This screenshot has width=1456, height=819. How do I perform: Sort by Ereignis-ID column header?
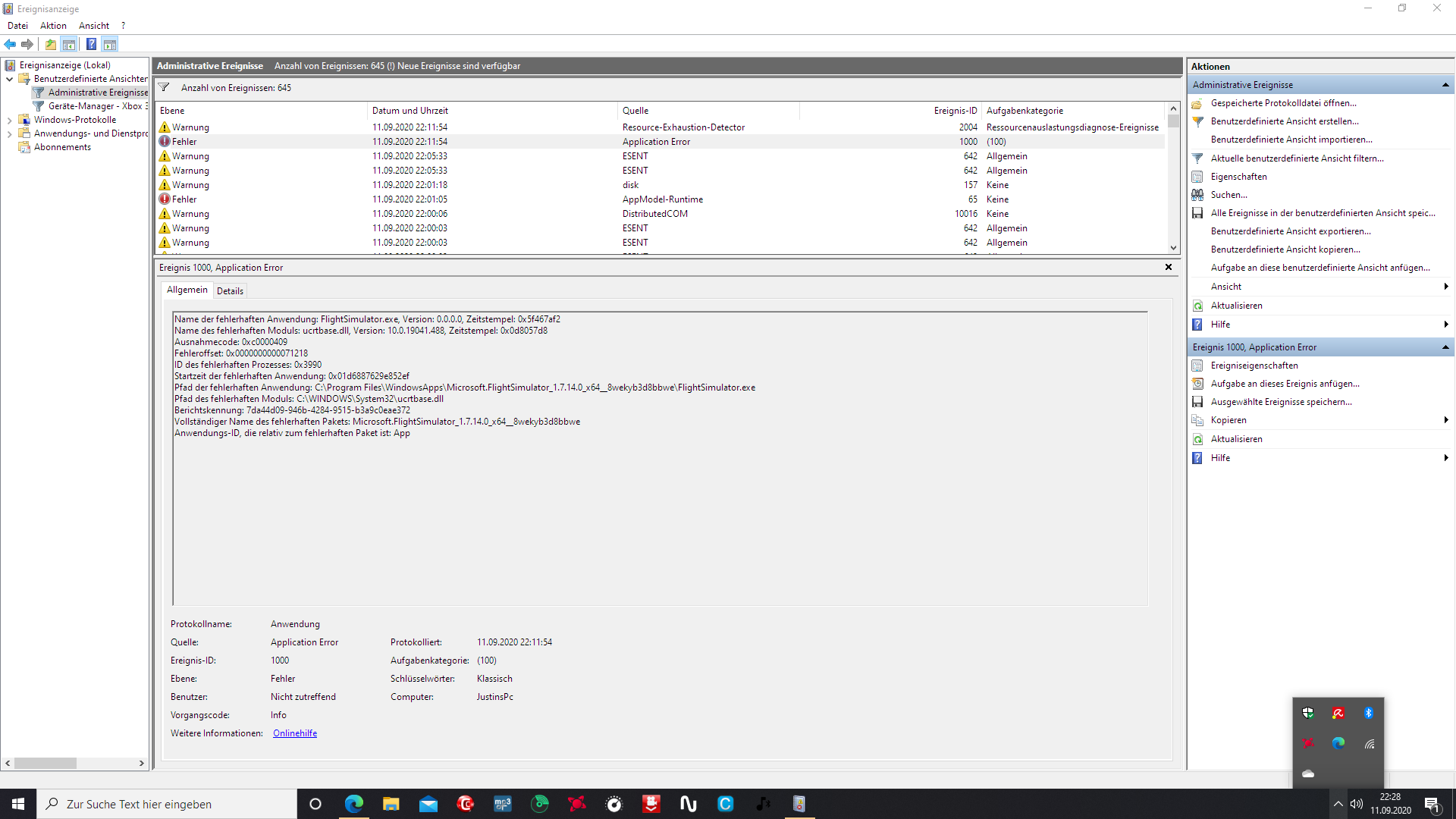(x=890, y=111)
